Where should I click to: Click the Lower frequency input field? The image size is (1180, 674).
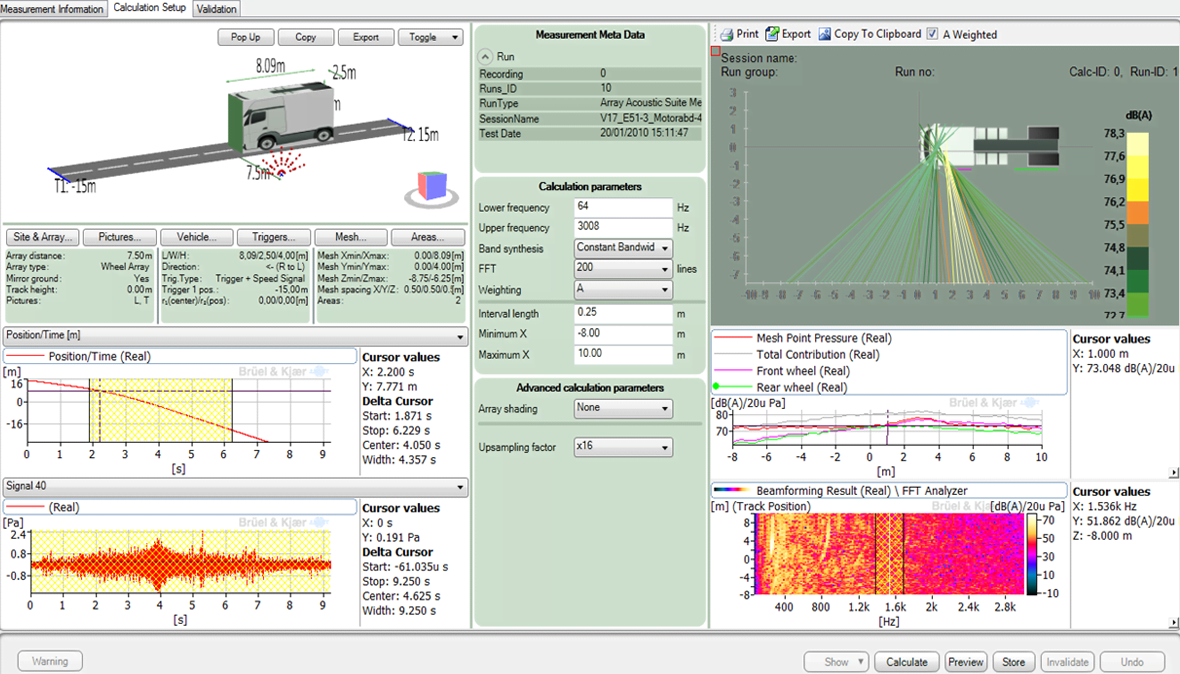coord(623,208)
